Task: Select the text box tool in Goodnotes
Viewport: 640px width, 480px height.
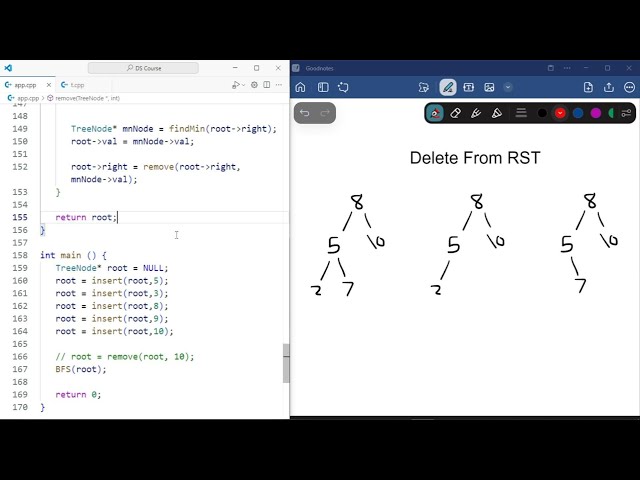Action: (x=469, y=87)
